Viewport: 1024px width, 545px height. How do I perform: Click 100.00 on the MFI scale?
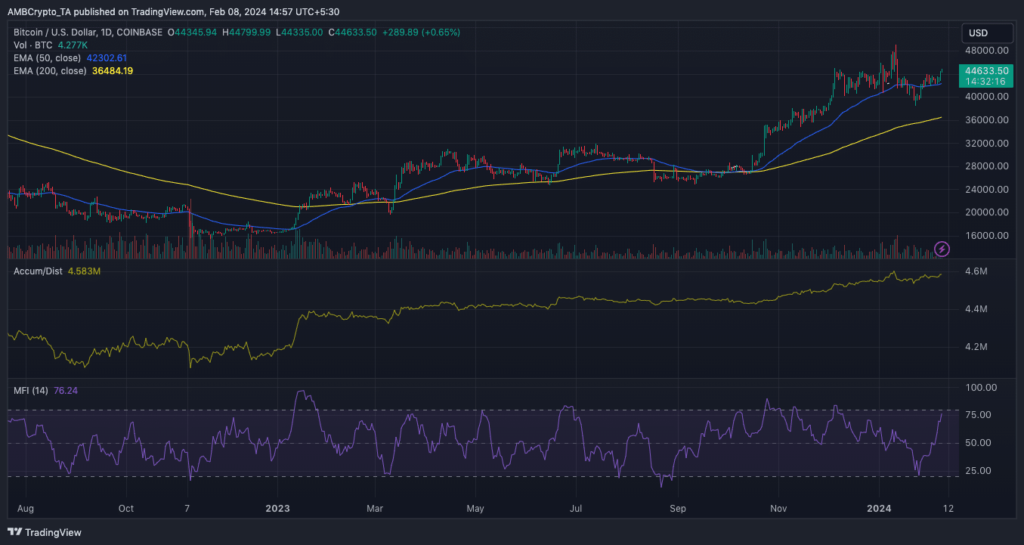[976, 387]
